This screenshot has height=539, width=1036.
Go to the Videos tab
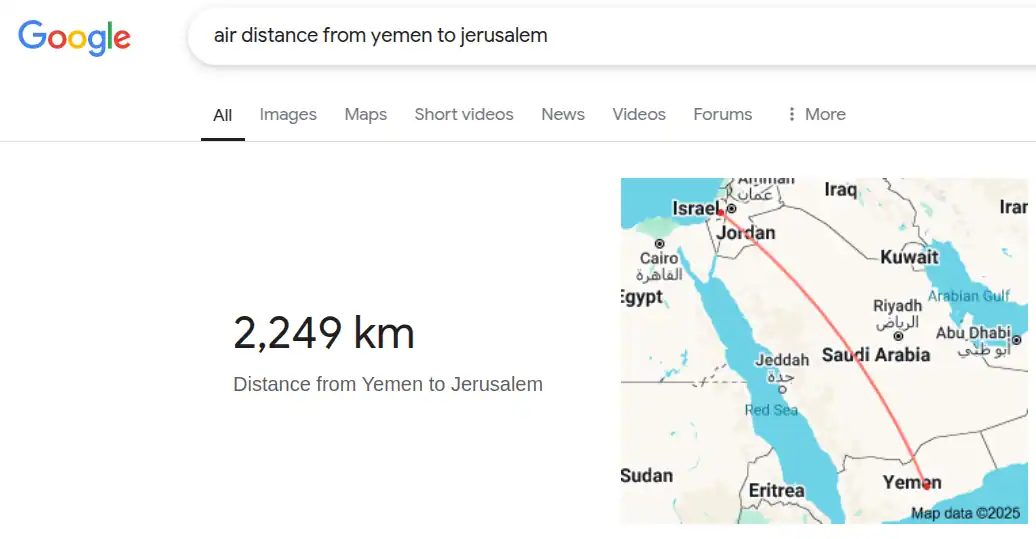click(x=639, y=114)
